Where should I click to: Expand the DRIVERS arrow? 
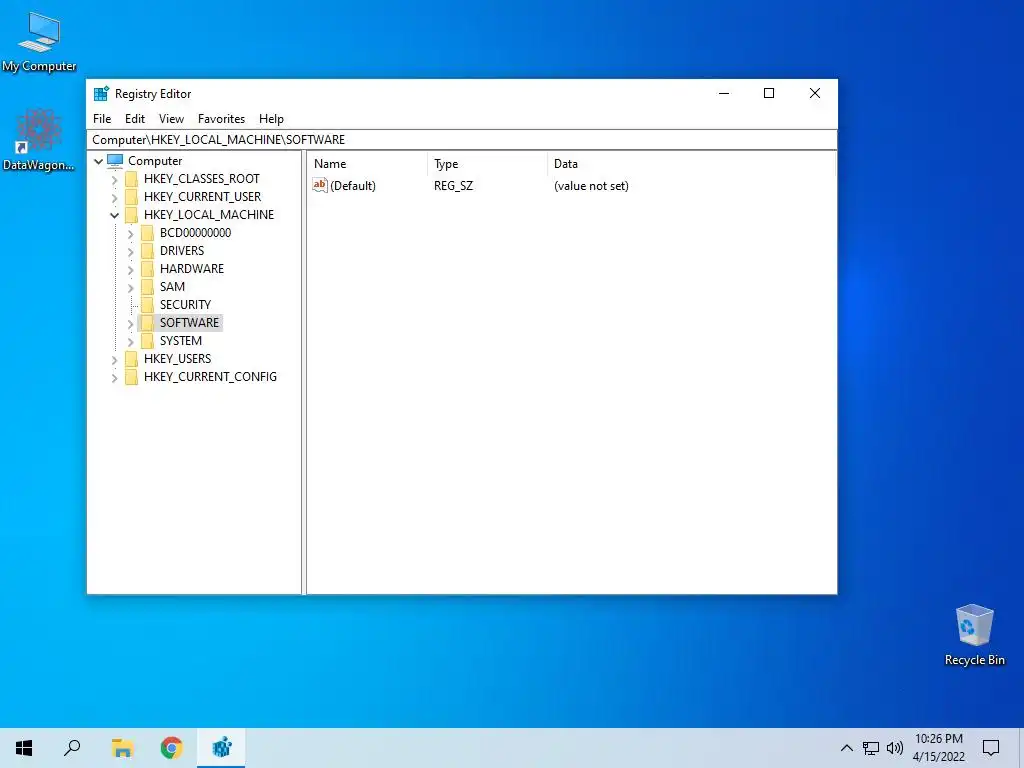coord(131,251)
